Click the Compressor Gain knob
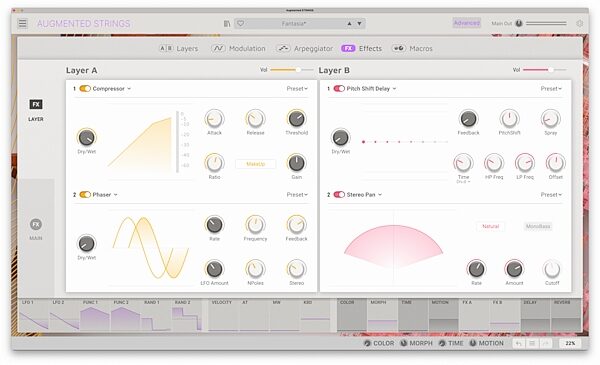 pos(297,163)
